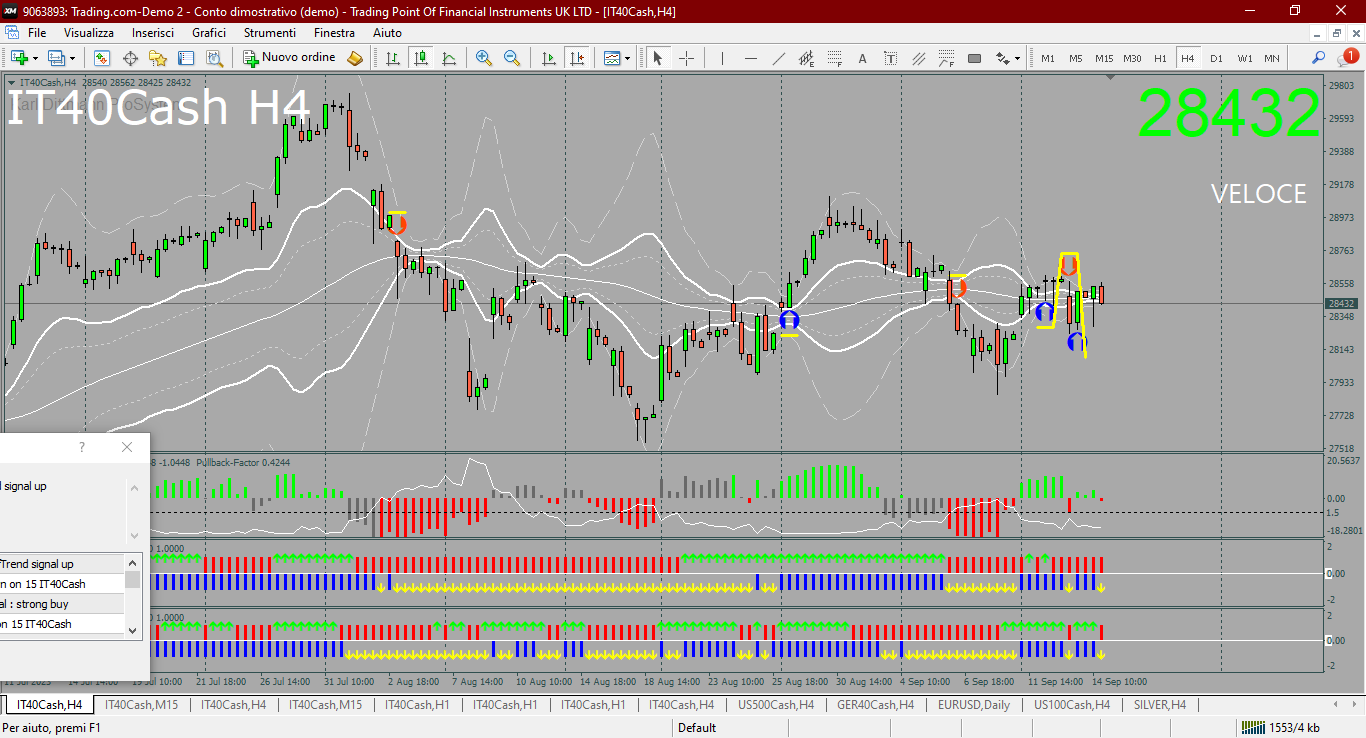Switch to the US100Cash,H4 chart tab
The width and height of the screenshot is (1366, 738).
1072,704
